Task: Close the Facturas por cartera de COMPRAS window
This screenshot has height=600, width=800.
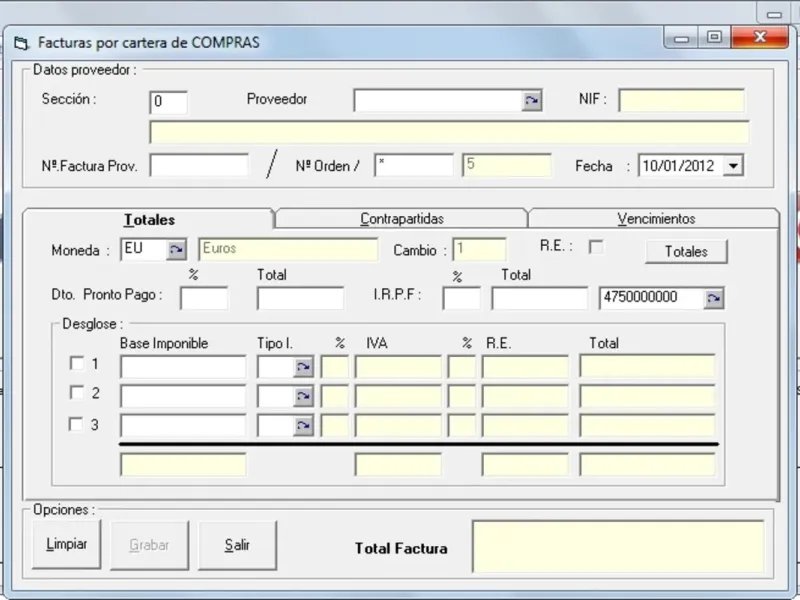Action: tap(760, 37)
